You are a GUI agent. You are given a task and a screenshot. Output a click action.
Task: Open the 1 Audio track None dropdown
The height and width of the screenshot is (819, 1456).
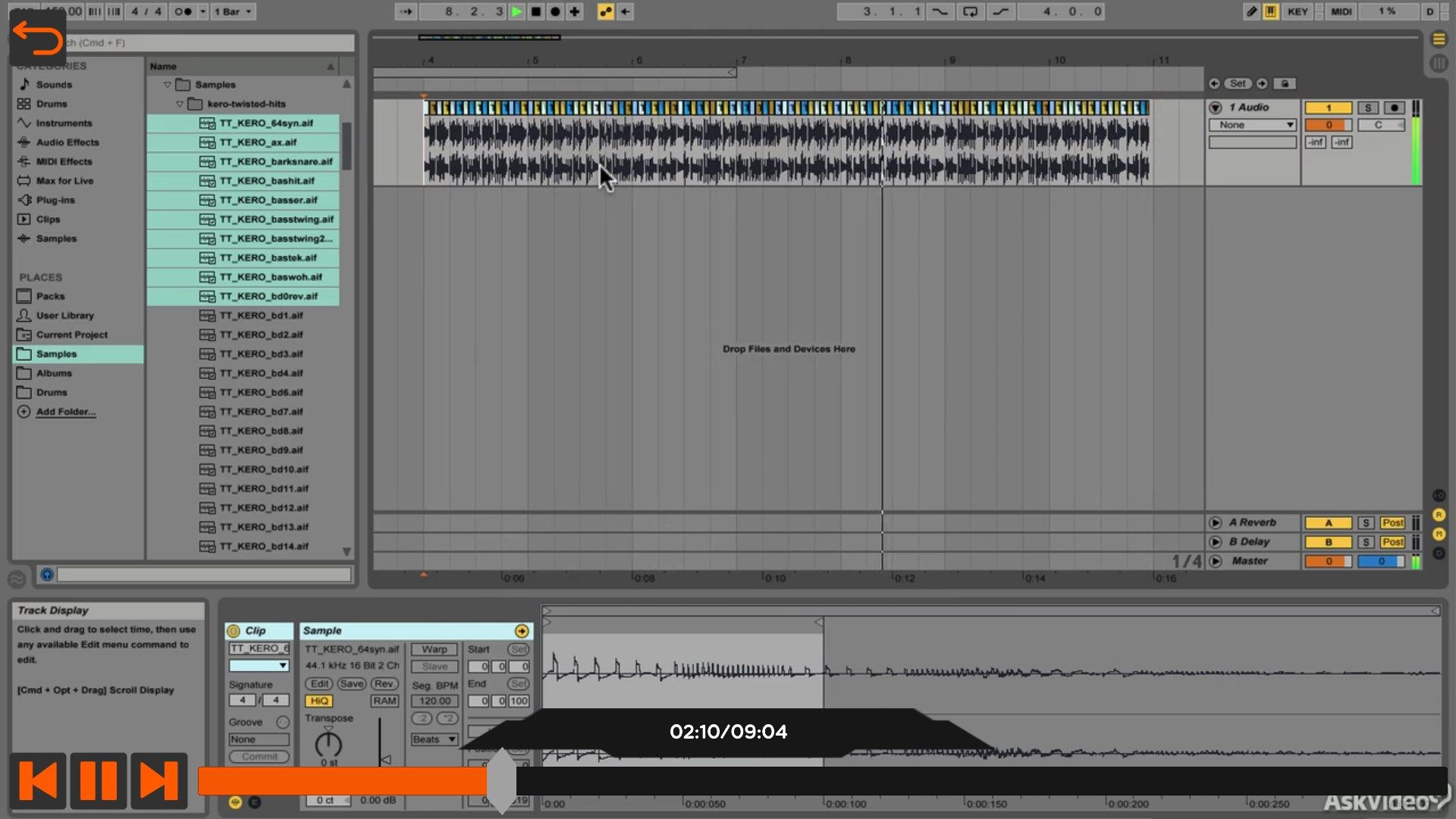pyautogui.click(x=1253, y=125)
